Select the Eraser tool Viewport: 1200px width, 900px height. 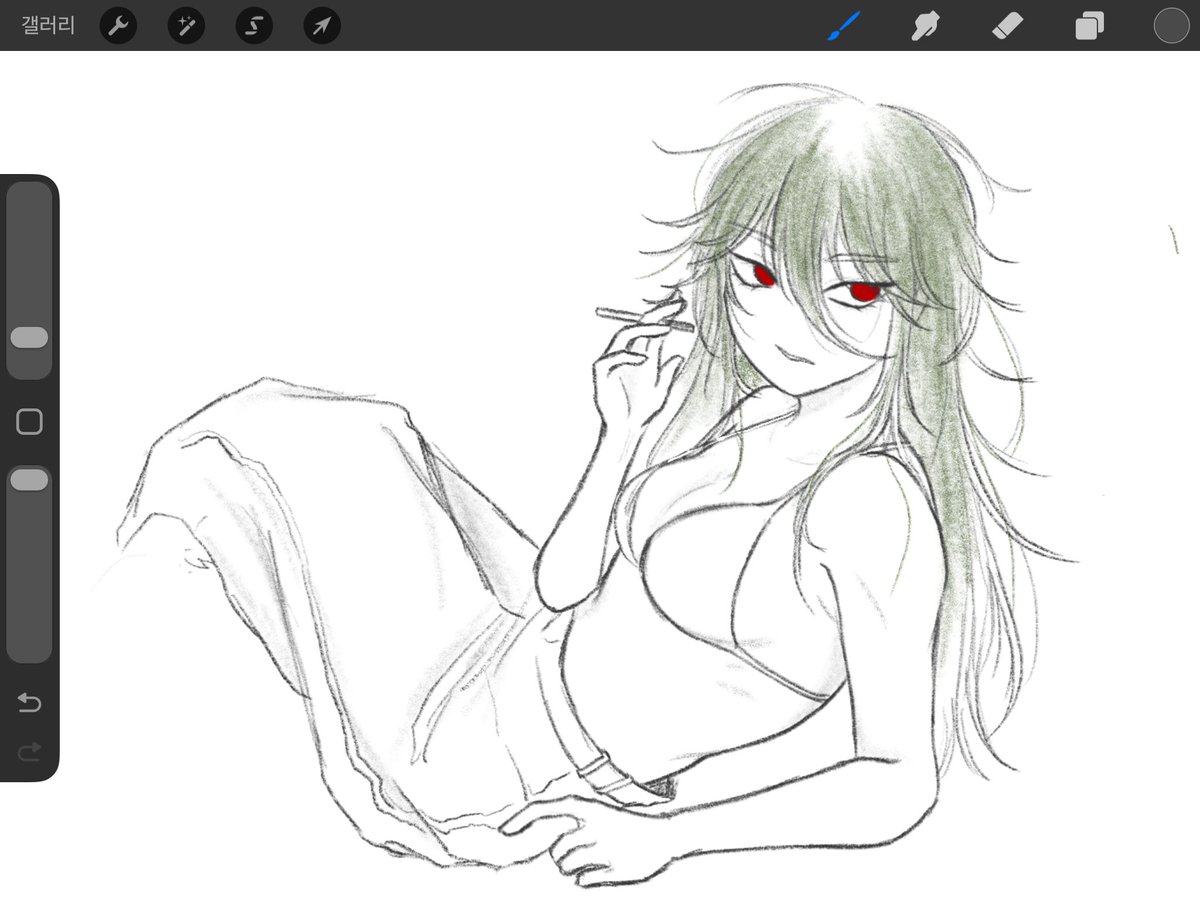click(x=1007, y=25)
